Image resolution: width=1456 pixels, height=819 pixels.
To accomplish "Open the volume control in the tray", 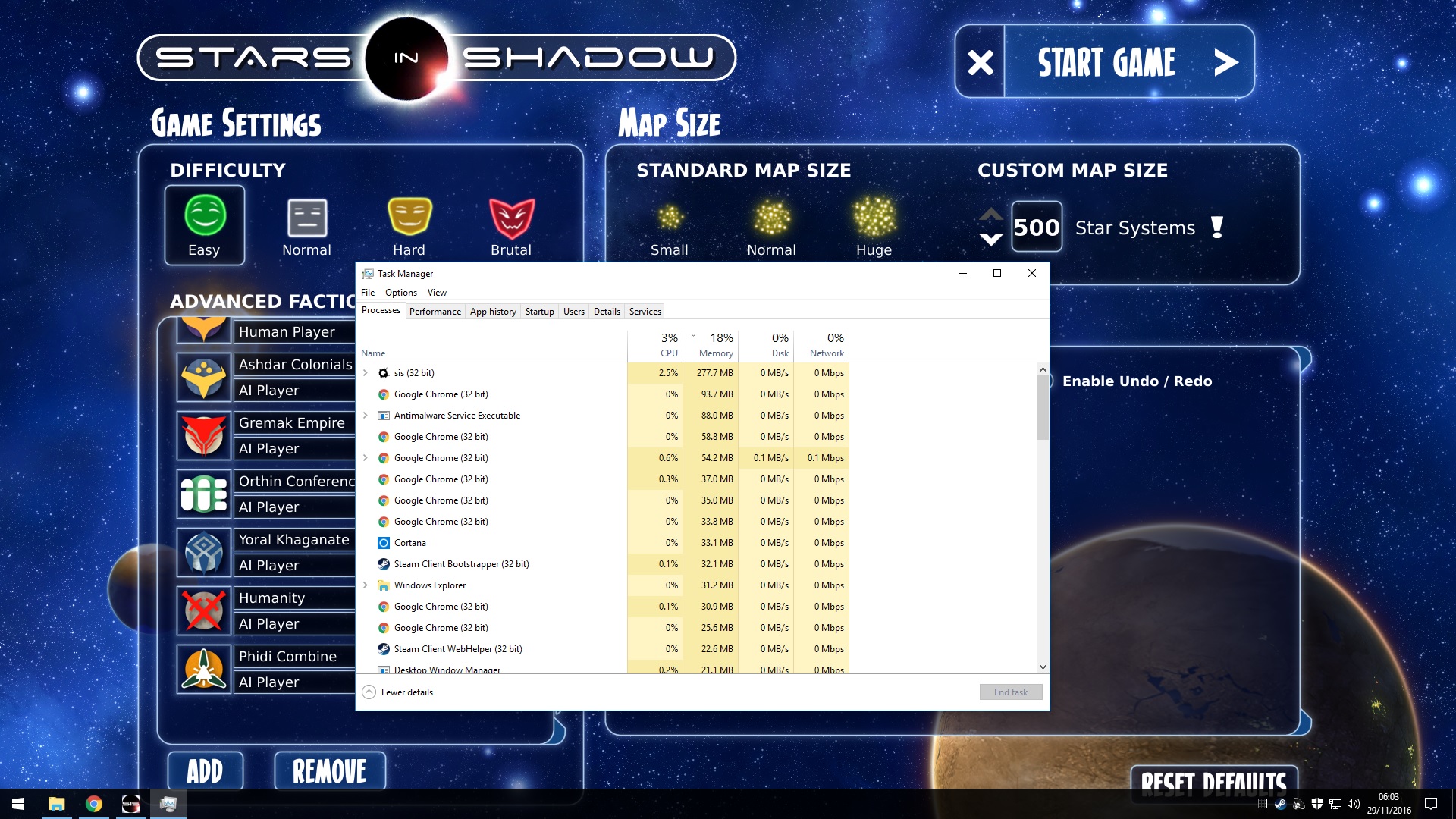I will tap(1354, 804).
